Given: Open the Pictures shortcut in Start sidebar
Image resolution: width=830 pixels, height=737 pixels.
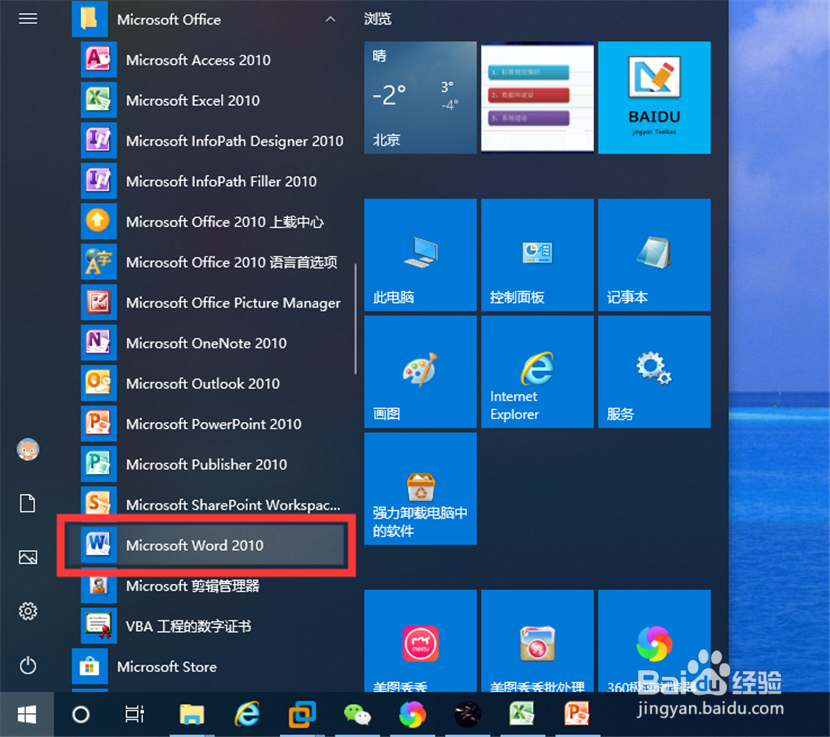Looking at the screenshot, I should (x=28, y=557).
